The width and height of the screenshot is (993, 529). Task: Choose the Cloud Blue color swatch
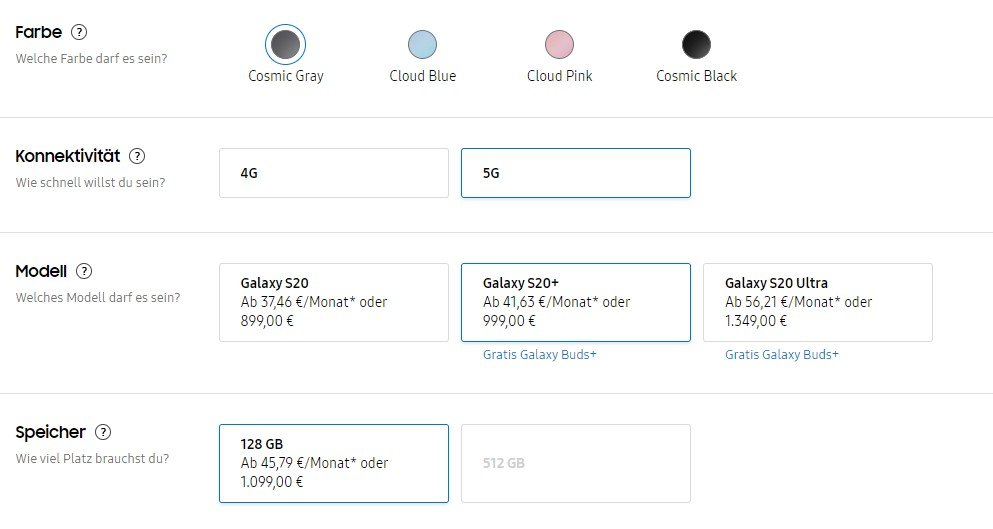tap(422, 44)
